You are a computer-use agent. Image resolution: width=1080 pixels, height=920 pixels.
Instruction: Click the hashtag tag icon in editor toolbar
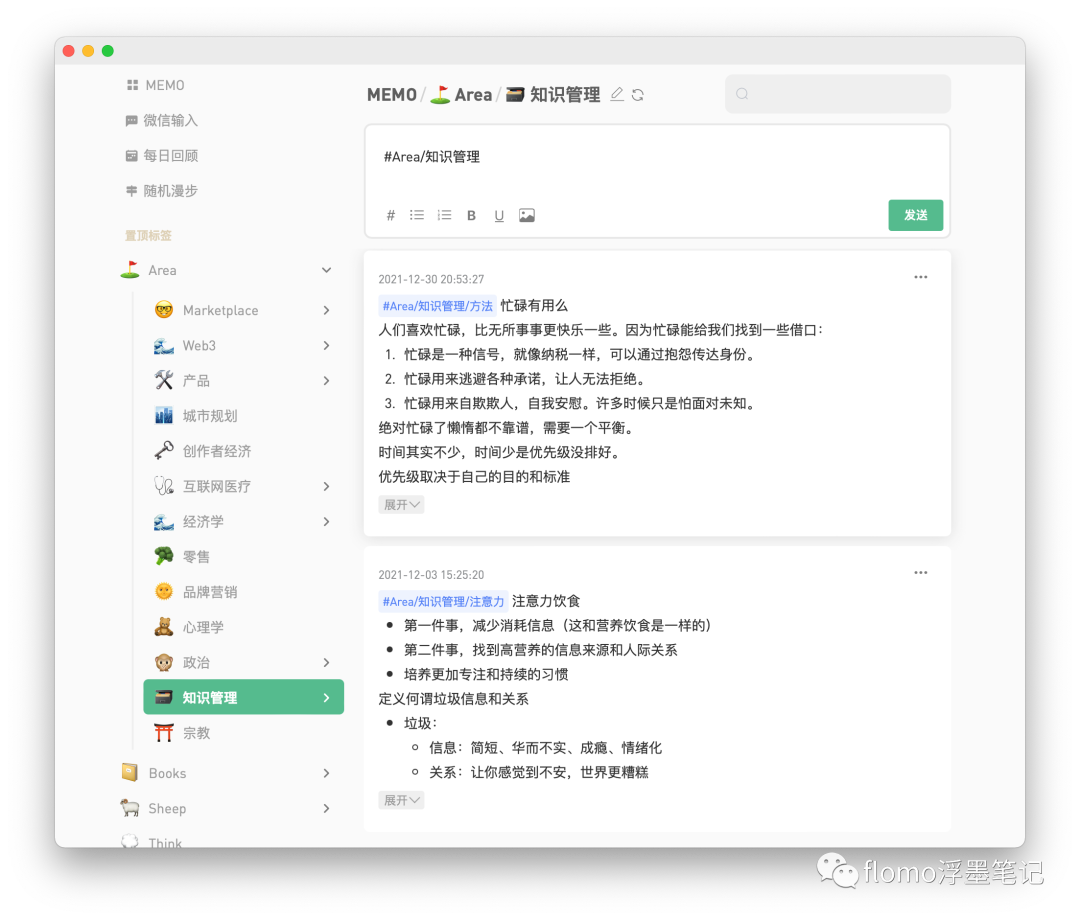tap(391, 216)
